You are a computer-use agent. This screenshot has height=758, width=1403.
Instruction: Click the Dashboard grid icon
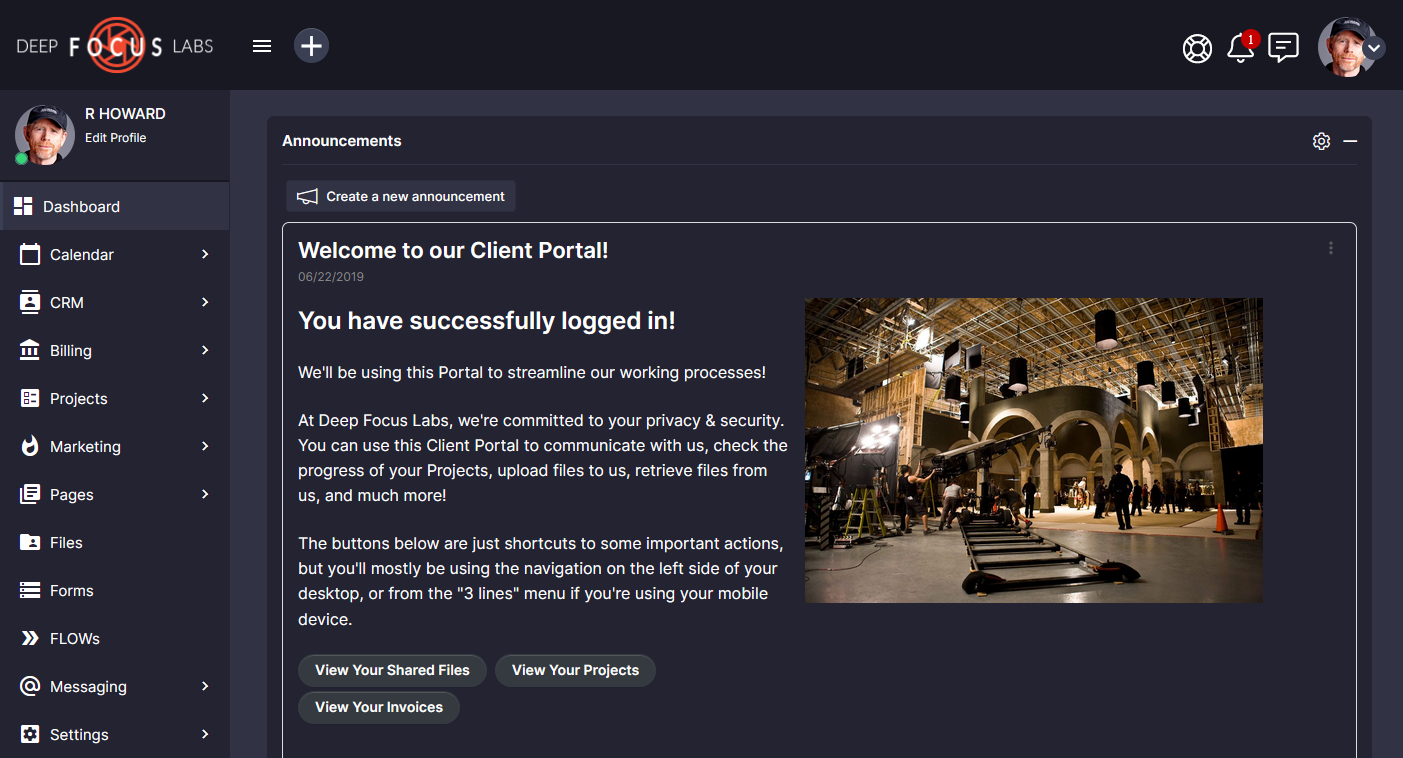coord(23,206)
